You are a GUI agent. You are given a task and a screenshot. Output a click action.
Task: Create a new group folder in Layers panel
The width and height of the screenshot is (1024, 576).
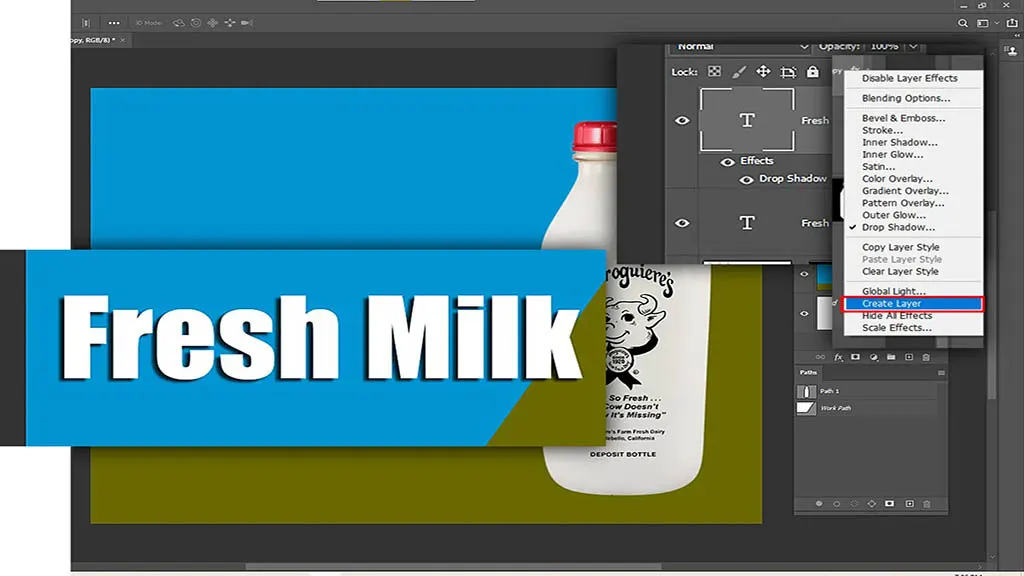coord(891,357)
